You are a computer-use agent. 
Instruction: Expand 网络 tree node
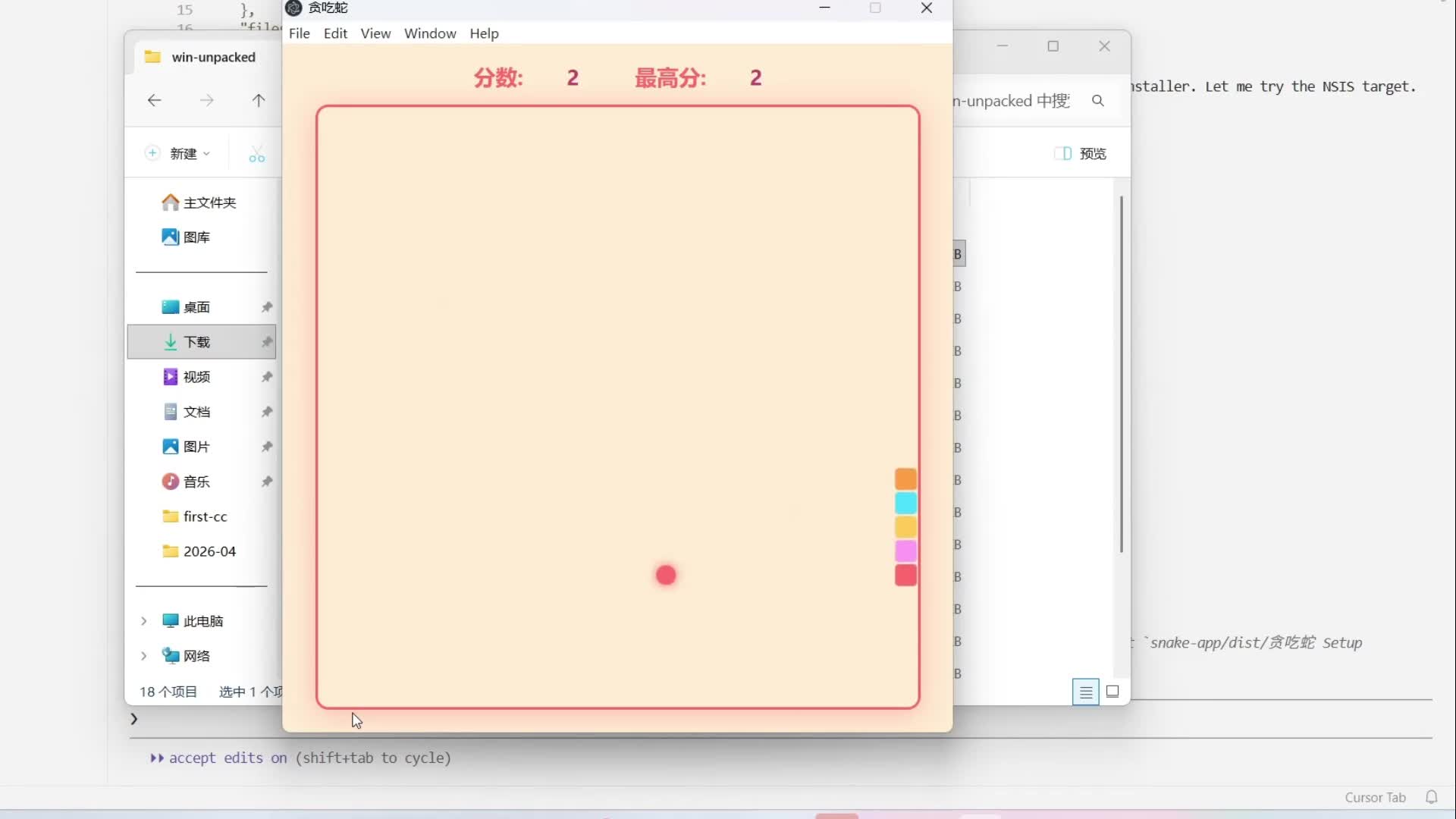tap(143, 656)
